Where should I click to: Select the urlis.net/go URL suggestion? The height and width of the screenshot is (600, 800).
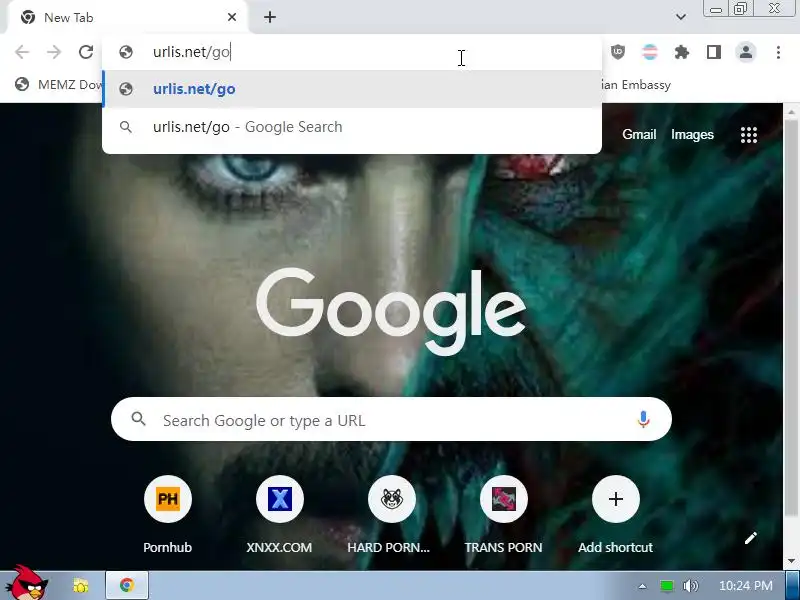pos(352,89)
